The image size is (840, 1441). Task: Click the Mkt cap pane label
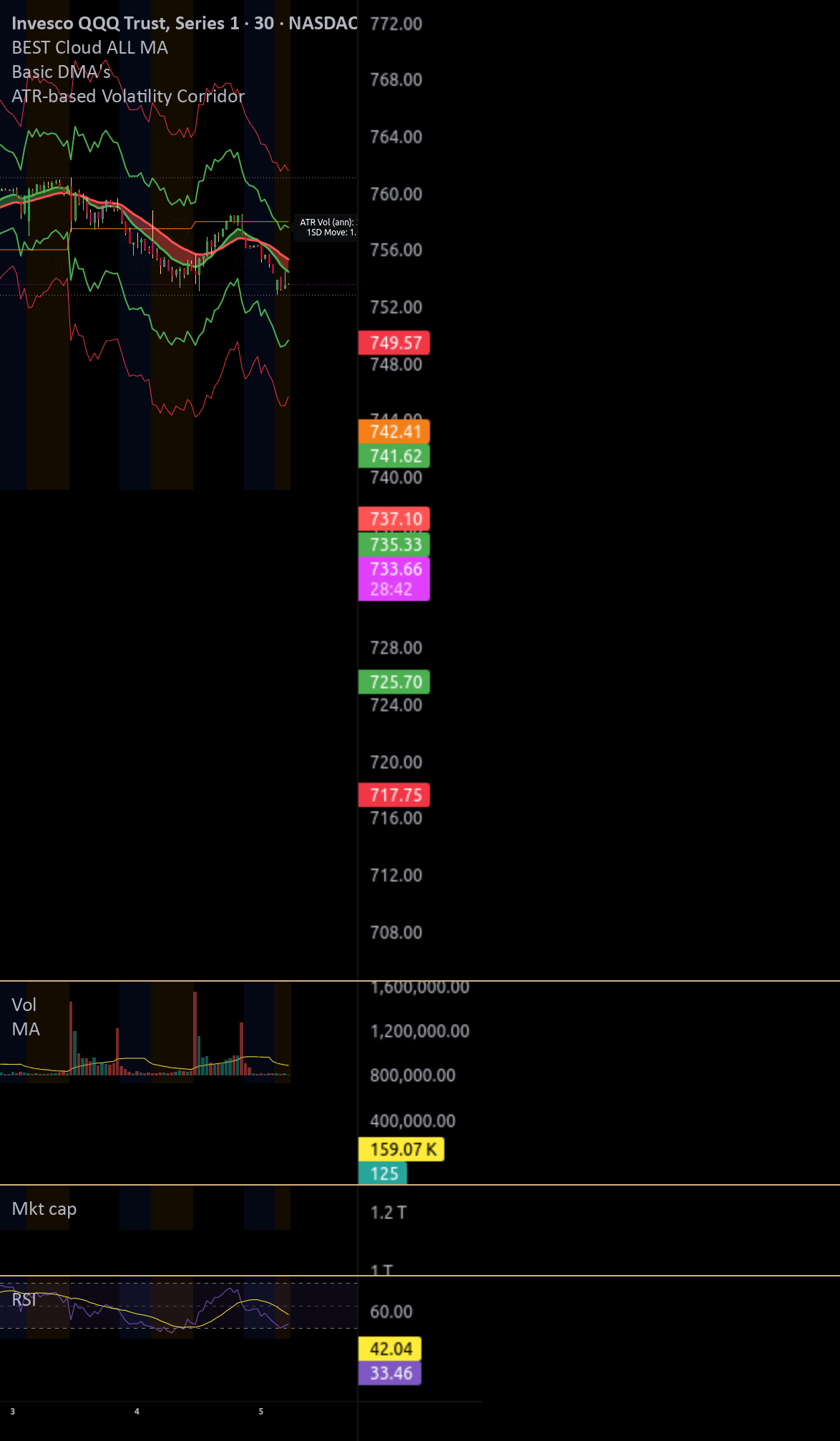(x=44, y=1208)
